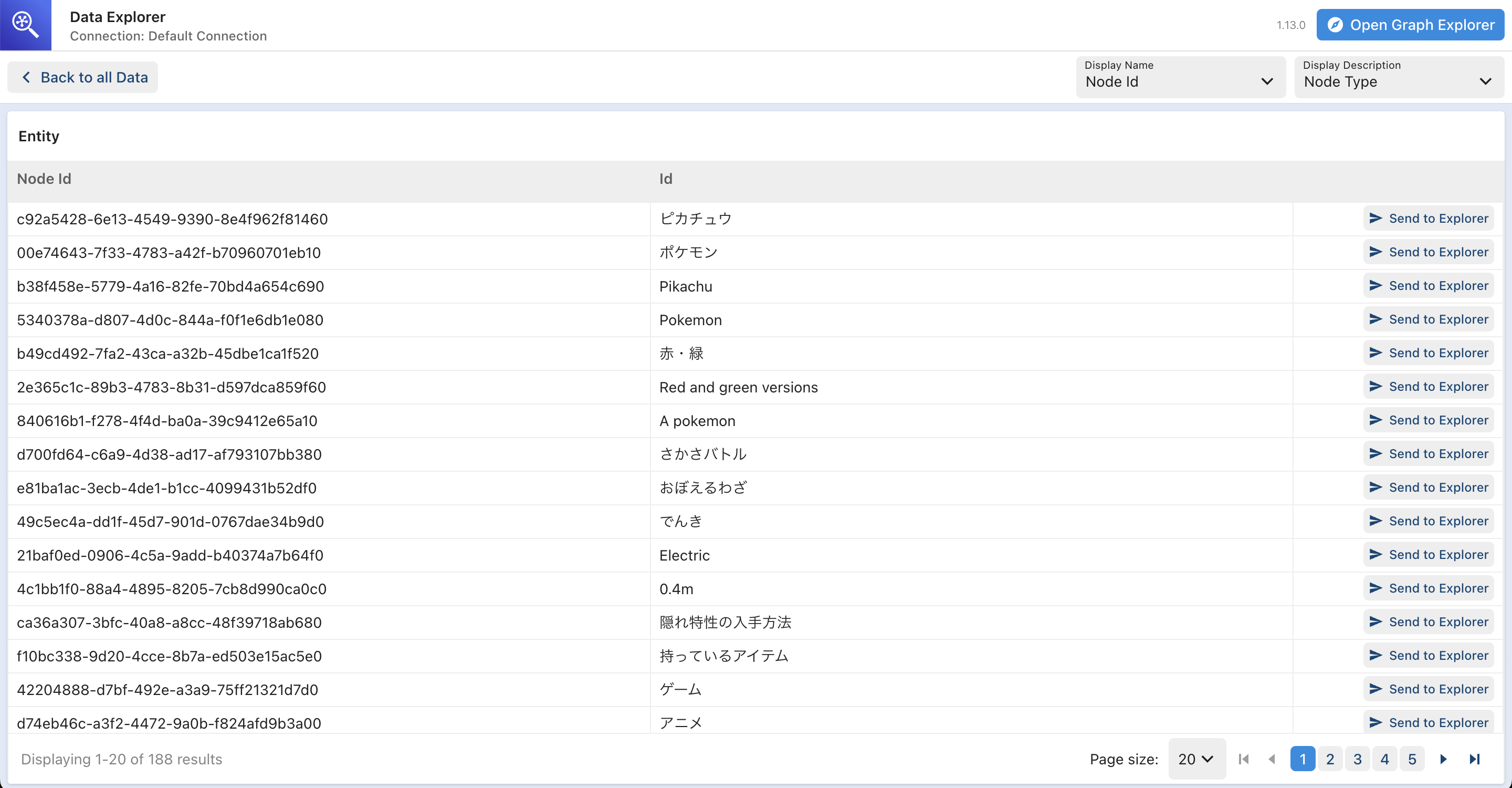The width and height of the screenshot is (1512, 788).
Task: Click the Data Explorer magnifier logo icon
Action: pyautogui.click(x=25, y=25)
